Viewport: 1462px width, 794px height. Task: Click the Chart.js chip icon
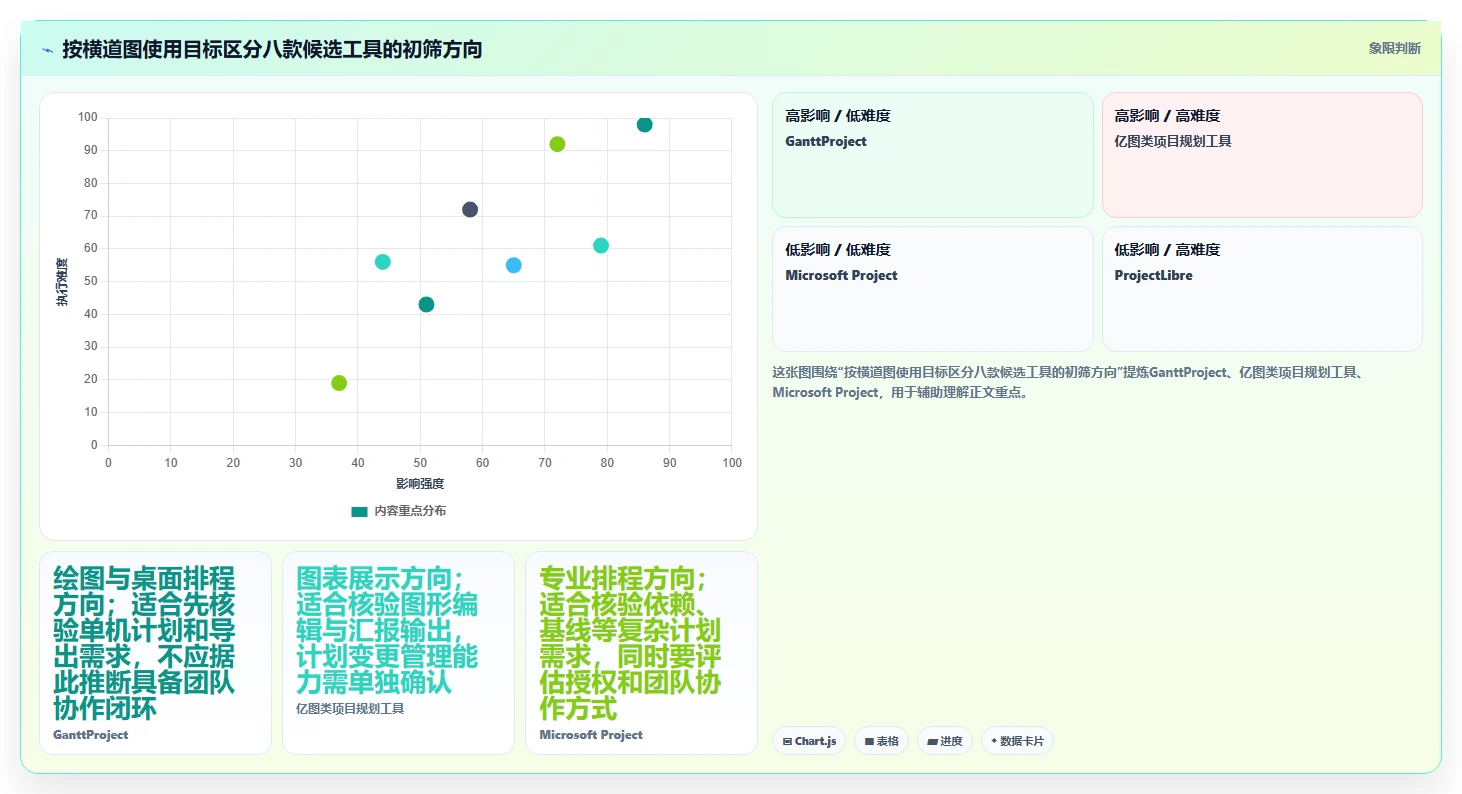pos(788,742)
